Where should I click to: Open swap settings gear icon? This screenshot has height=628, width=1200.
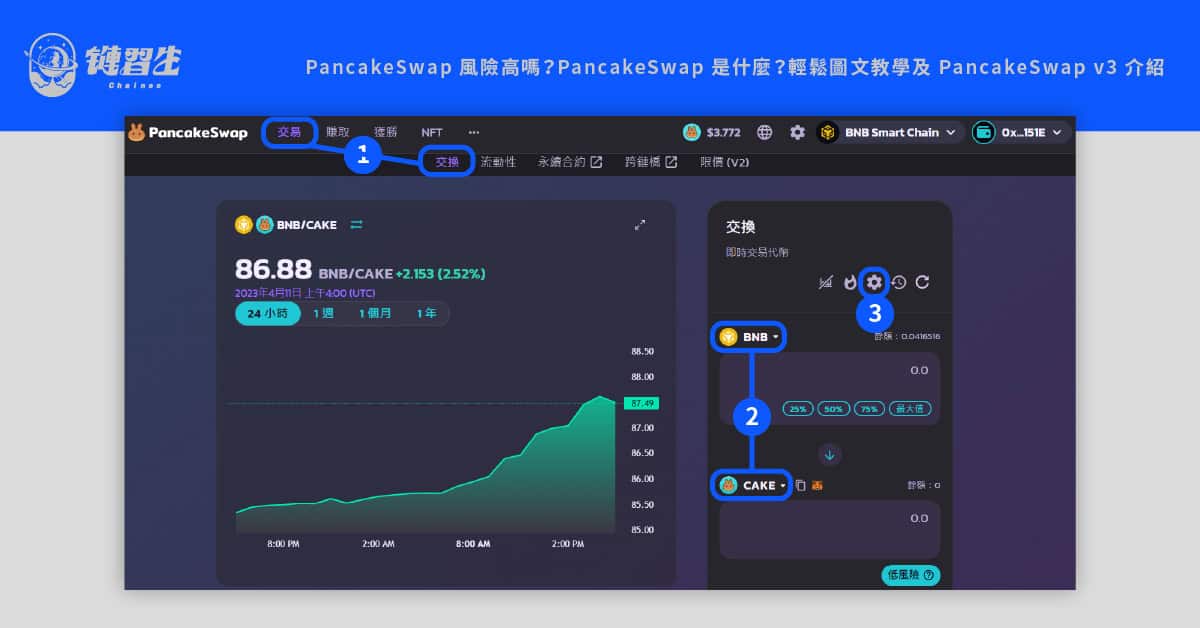click(874, 282)
